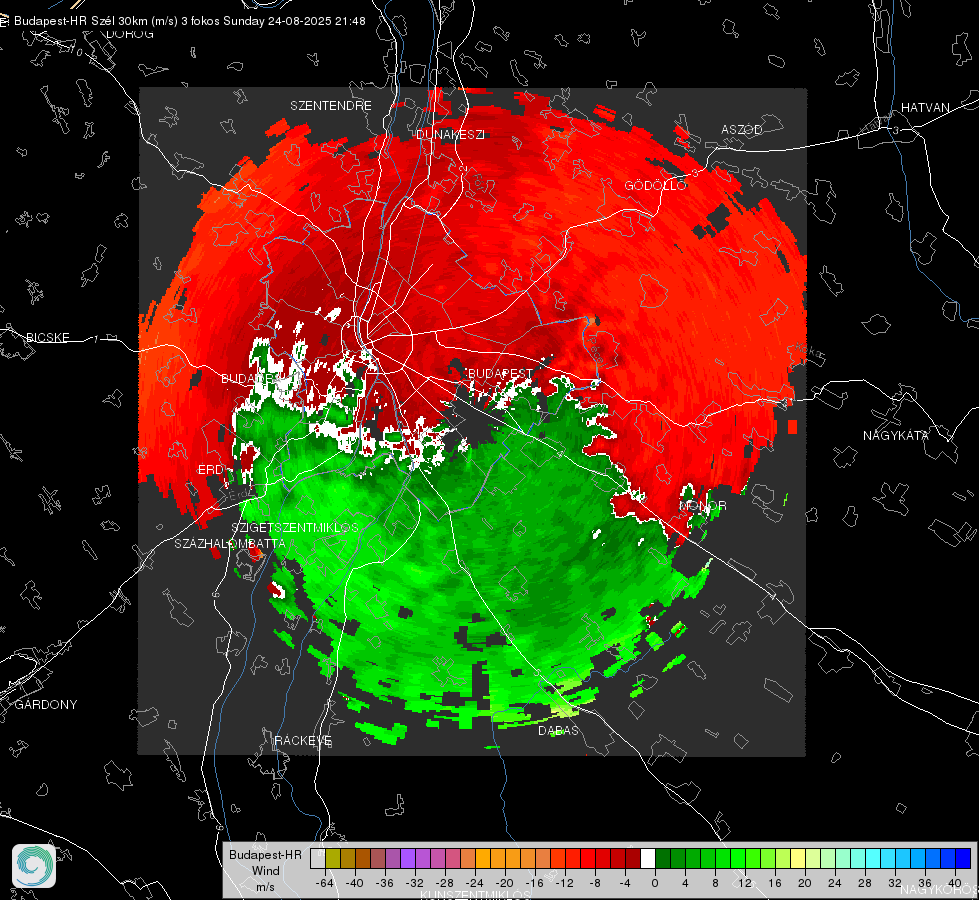Click the RACKEVE city label
The image size is (979, 900).
(x=303, y=740)
